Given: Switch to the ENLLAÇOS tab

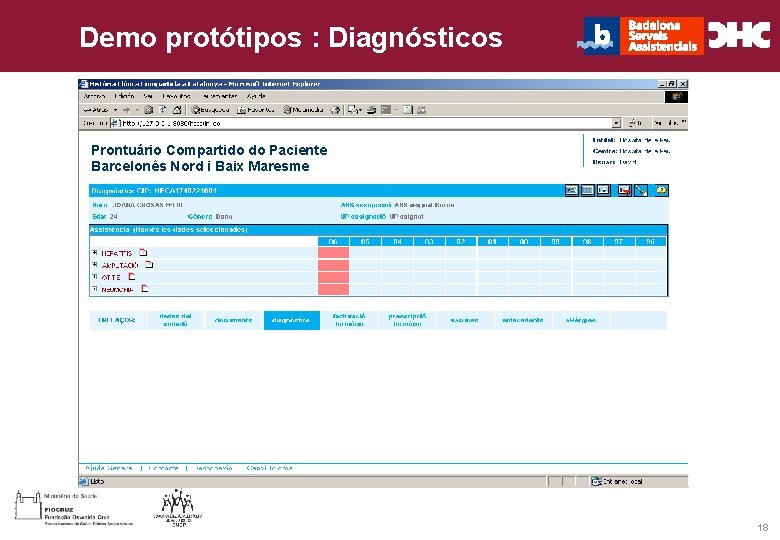Looking at the screenshot, I should pyautogui.click(x=118, y=320).
